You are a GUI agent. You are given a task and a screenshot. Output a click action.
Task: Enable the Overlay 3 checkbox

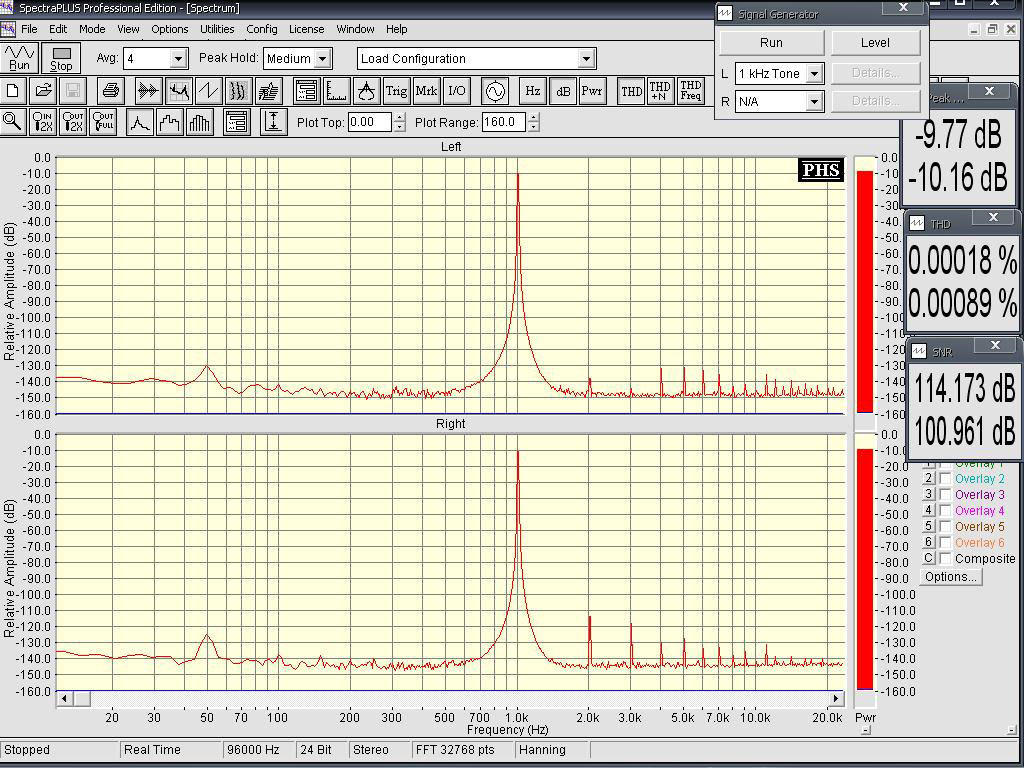pyautogui.click(x=945, y=495)
